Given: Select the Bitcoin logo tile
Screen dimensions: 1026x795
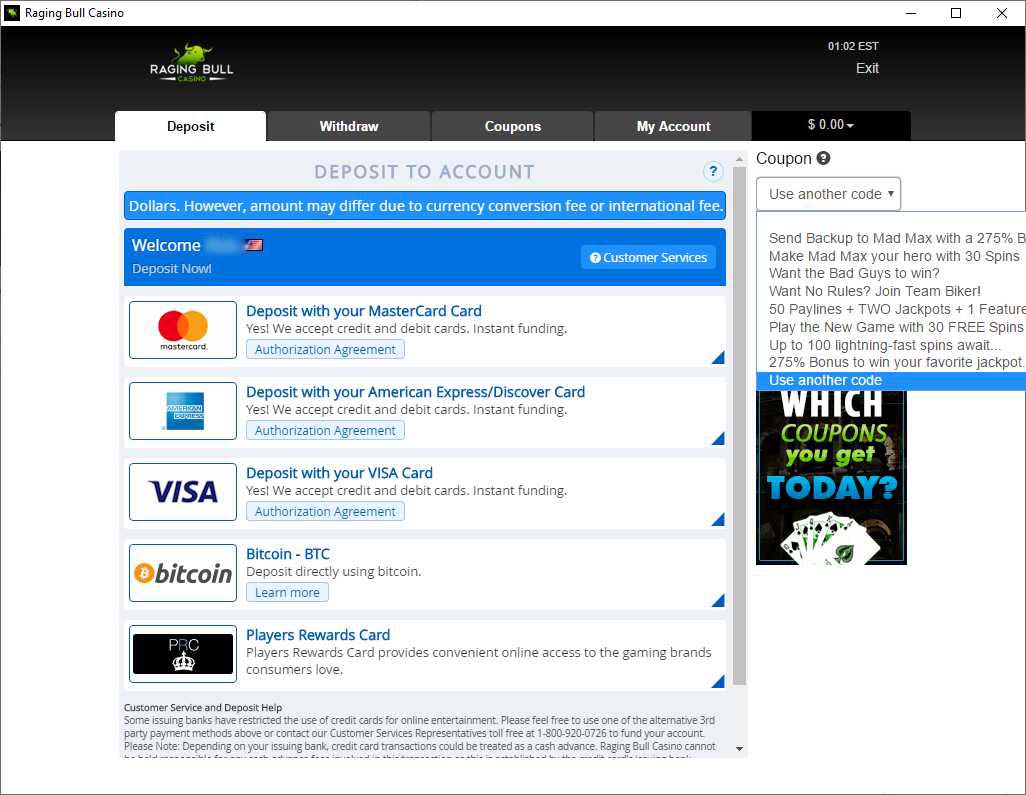Looking at the screenshot, I should click(x=183, y=573).
